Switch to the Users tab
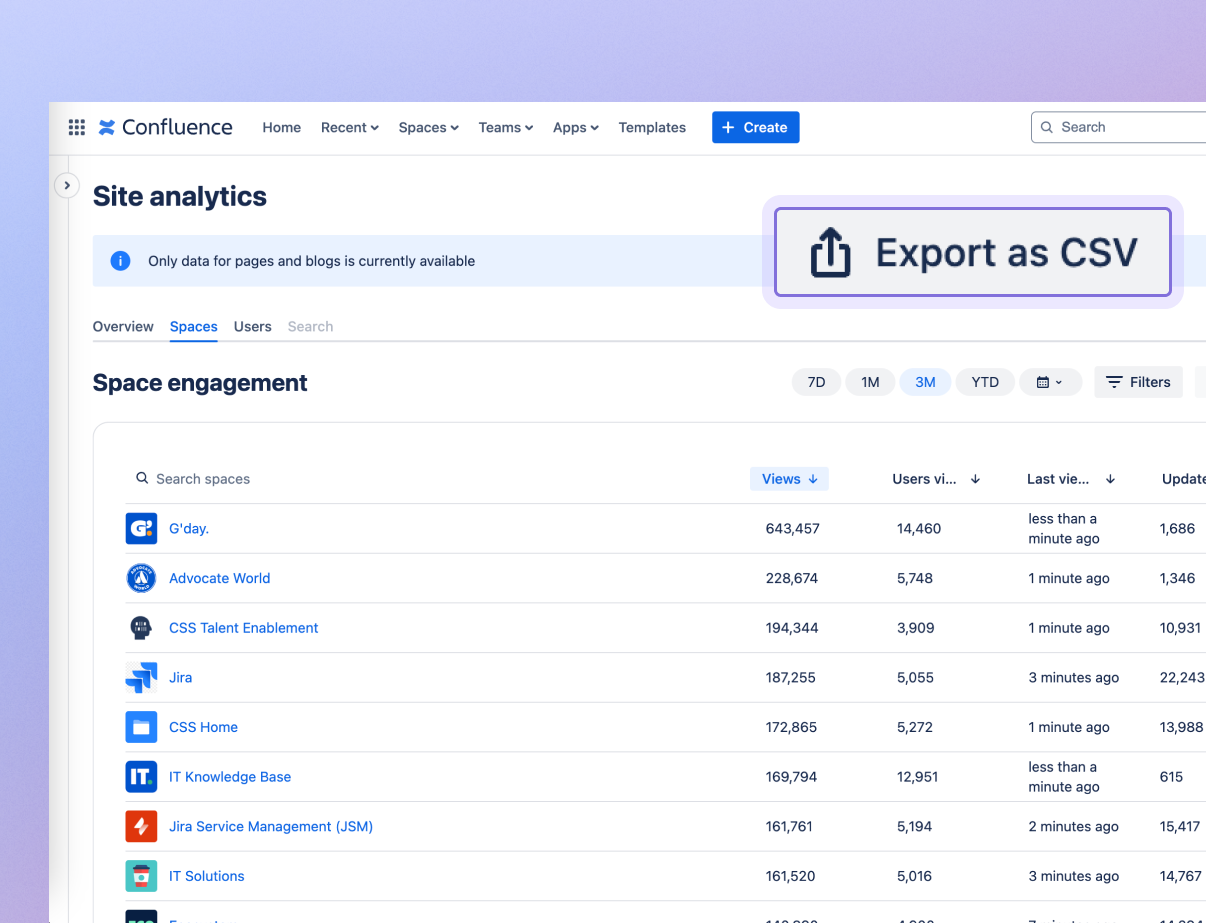Screen dimensions: 1206x923 tap(252, 326)
